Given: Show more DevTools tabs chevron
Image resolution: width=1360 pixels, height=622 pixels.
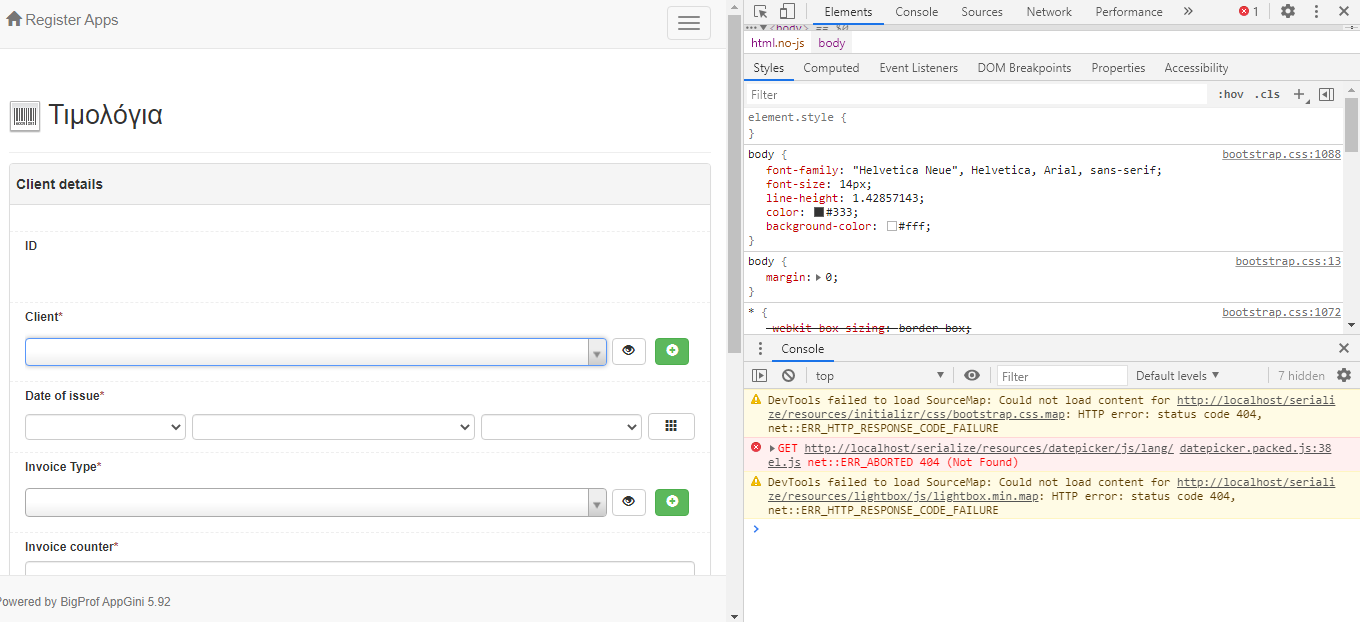Looking at the screenshot, I should [1188, 12].
